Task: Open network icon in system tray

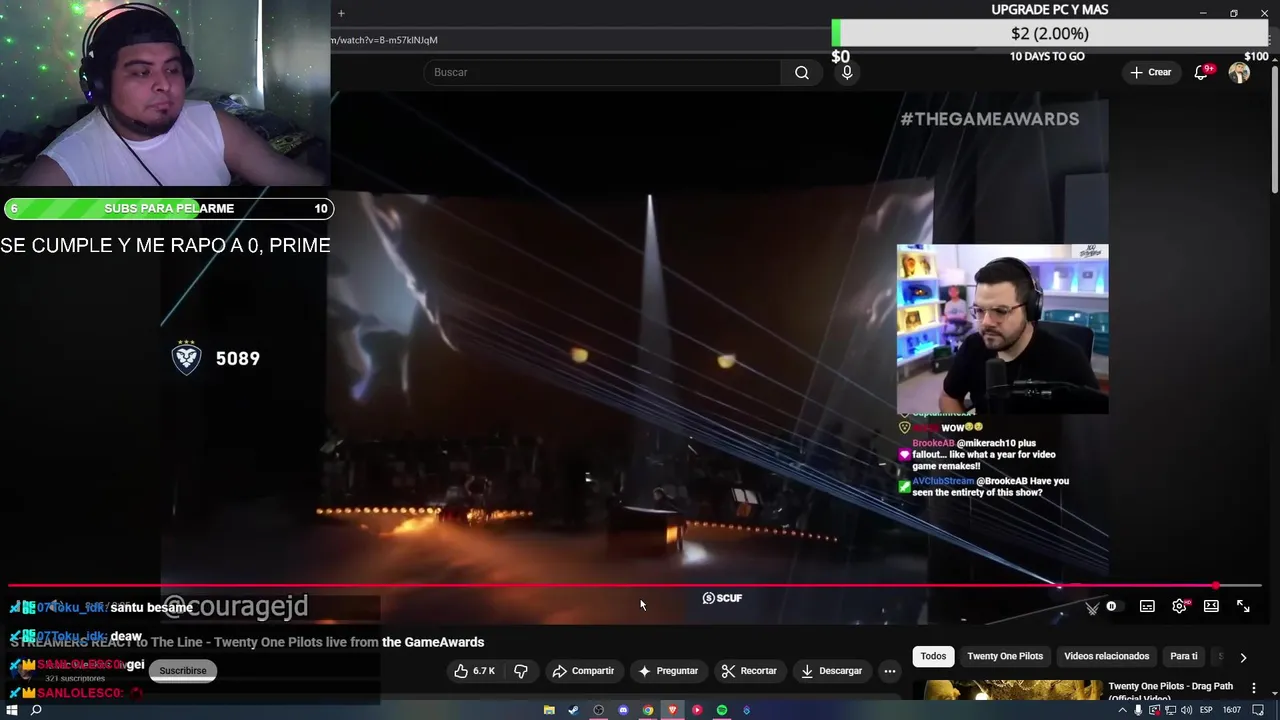Action: 1172,710
